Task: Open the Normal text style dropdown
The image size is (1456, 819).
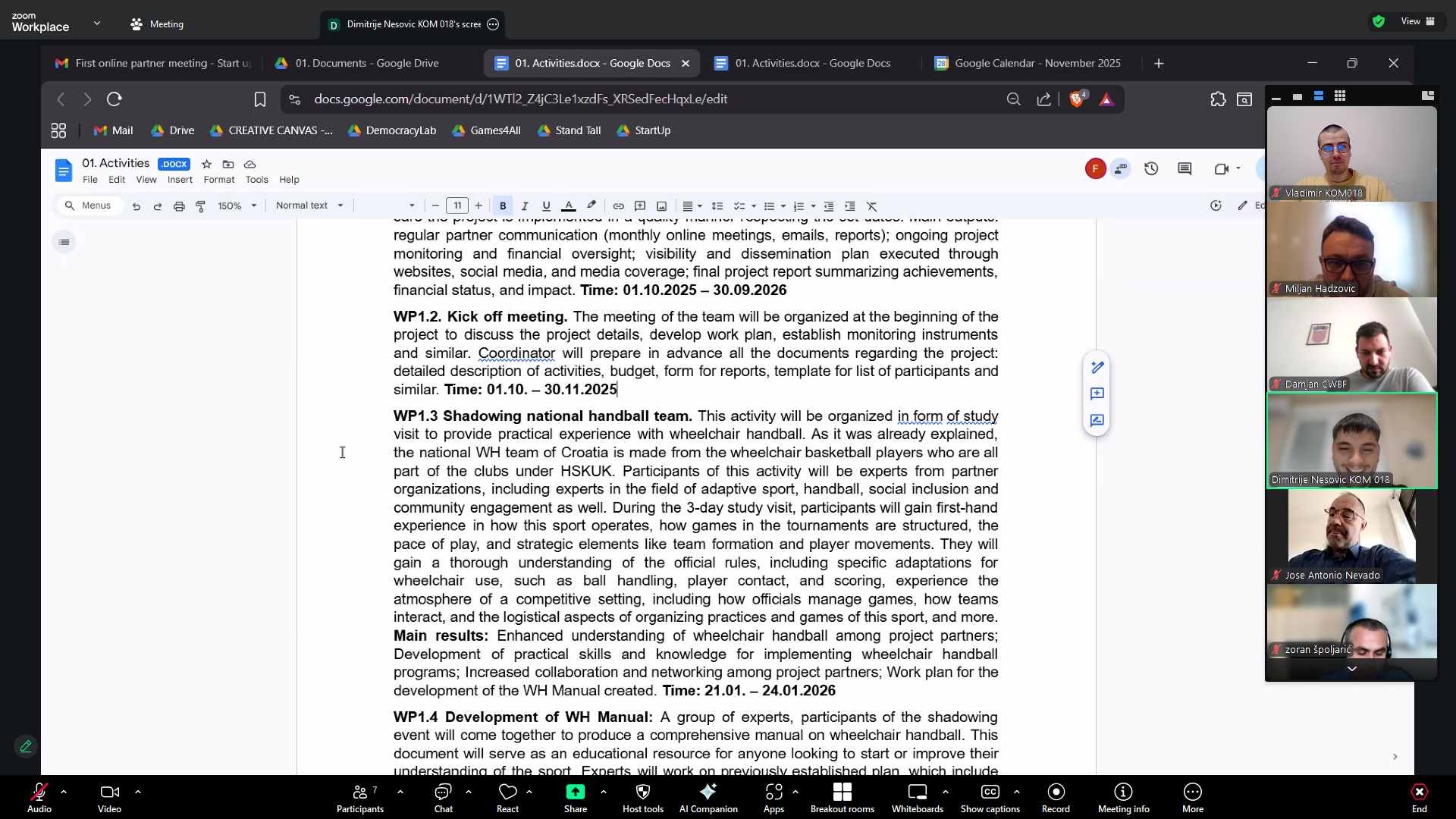Action: (x=309, y=206)
